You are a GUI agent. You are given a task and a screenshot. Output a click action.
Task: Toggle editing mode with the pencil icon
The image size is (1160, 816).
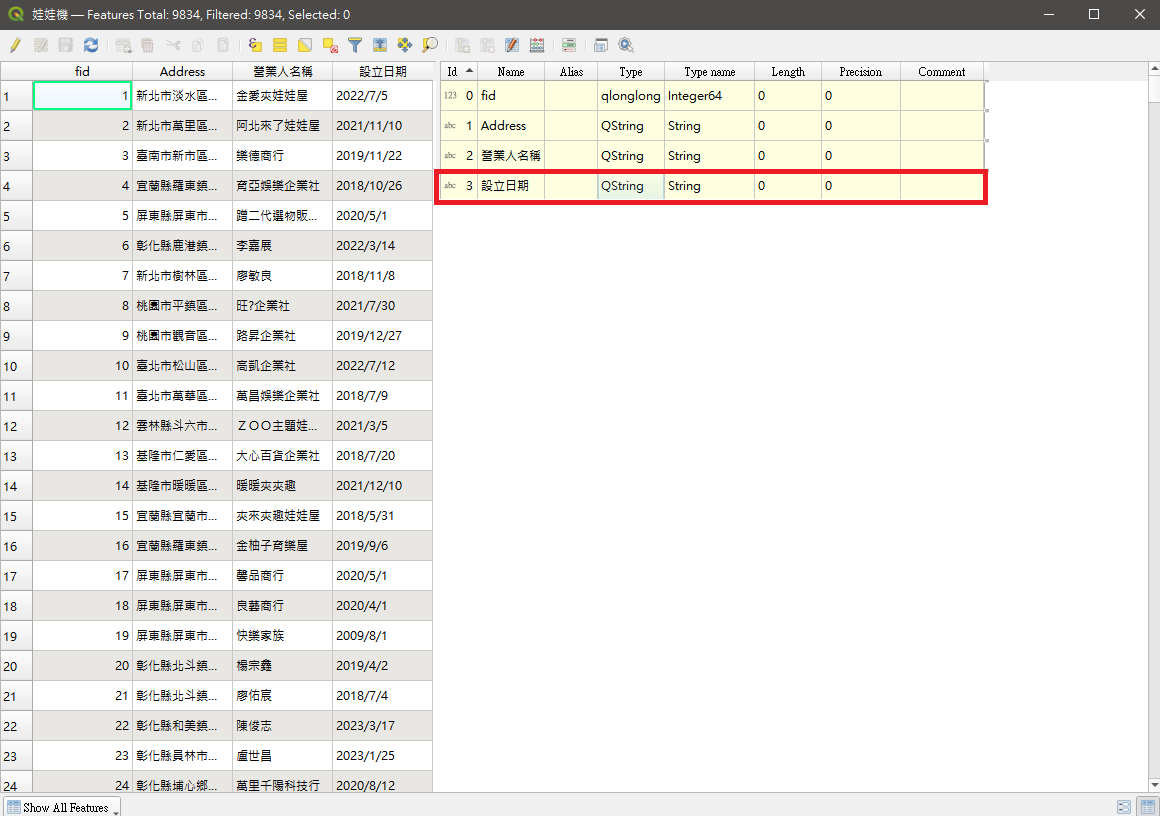pos(15,45)
